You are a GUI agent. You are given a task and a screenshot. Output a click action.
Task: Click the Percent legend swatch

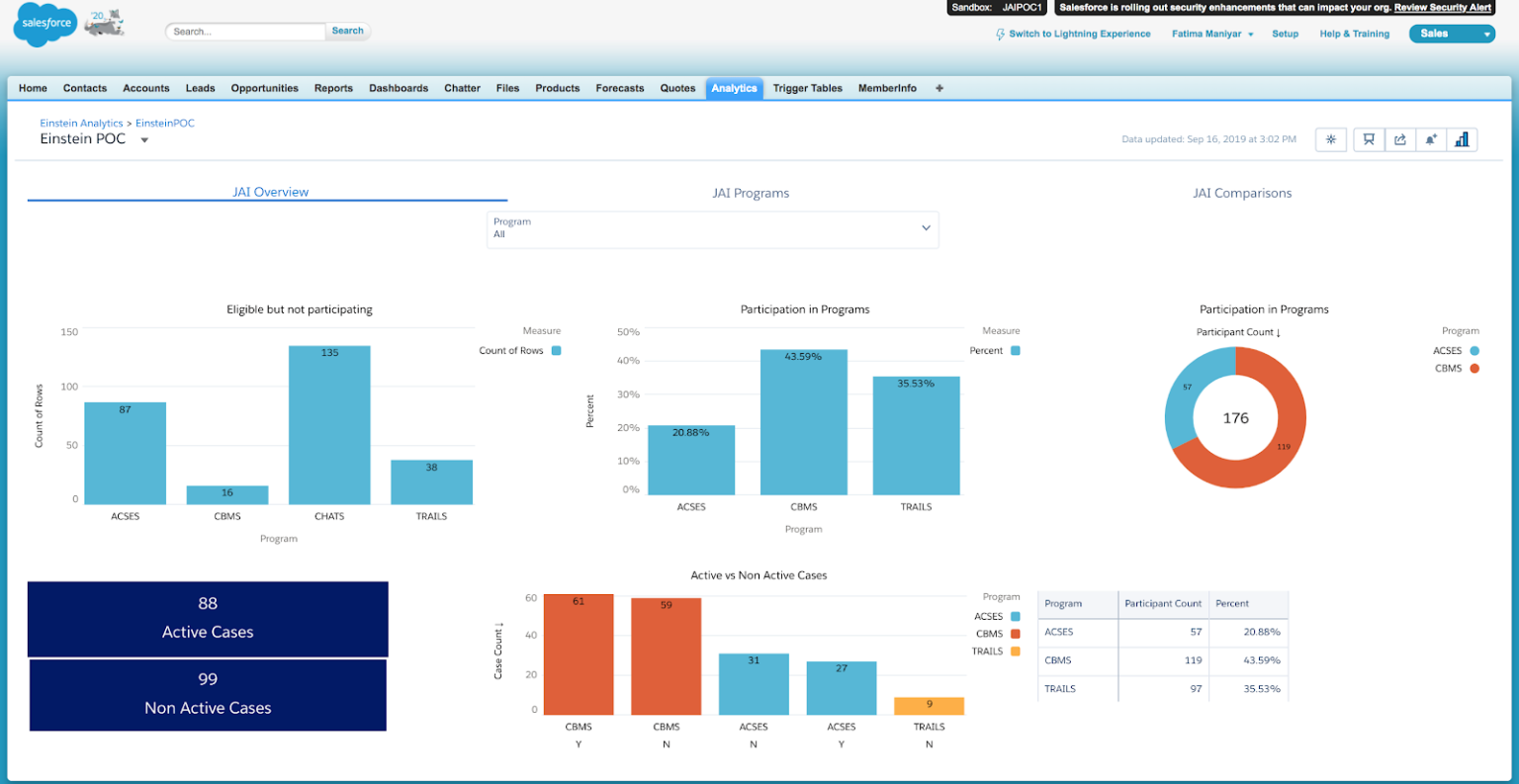1015,351
